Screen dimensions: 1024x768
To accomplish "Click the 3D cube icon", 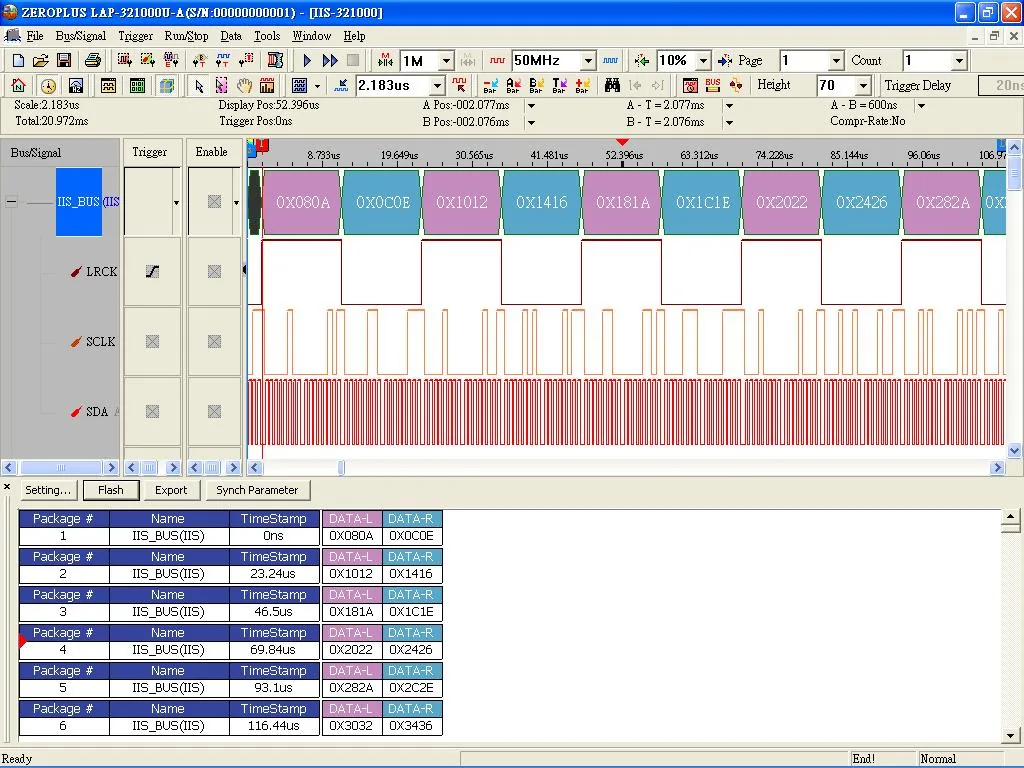I will (x=167, y=86).
